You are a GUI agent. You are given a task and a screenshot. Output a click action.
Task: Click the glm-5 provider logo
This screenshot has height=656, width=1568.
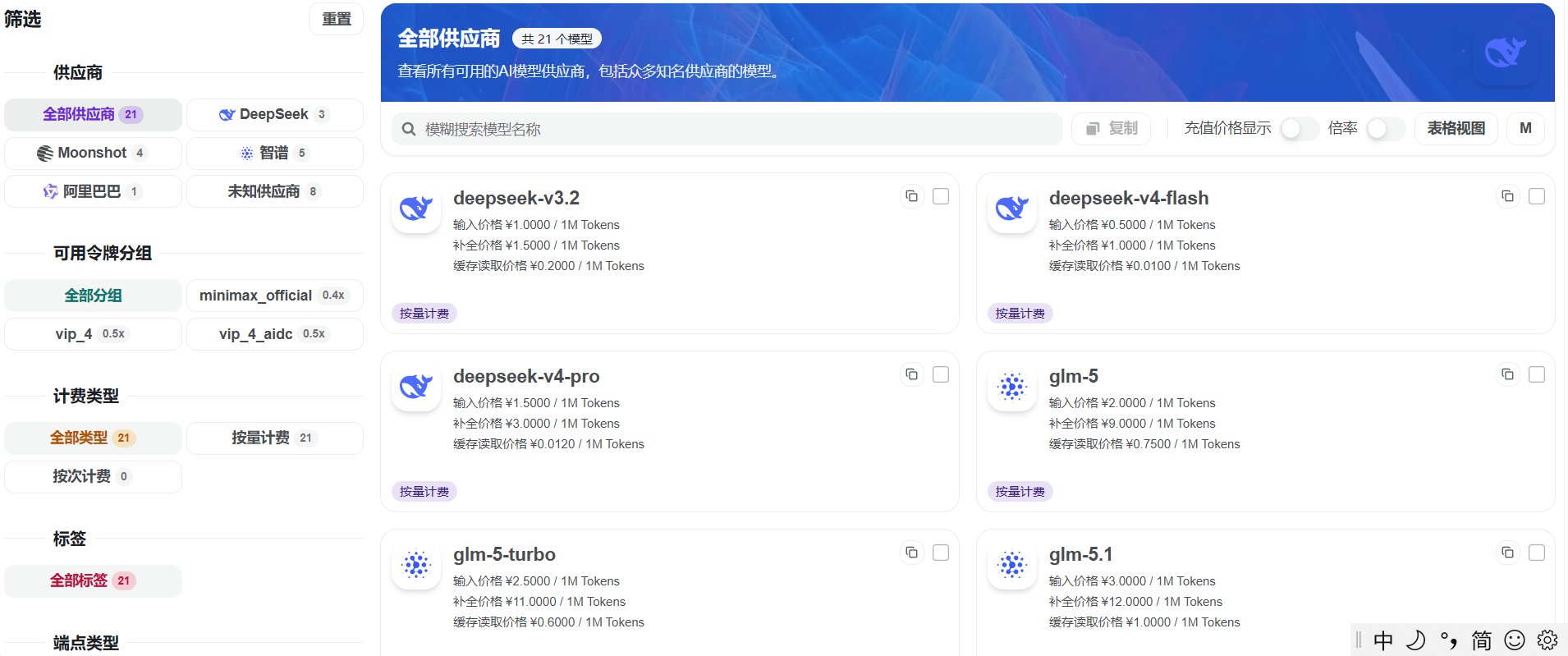coord(1012,387)
